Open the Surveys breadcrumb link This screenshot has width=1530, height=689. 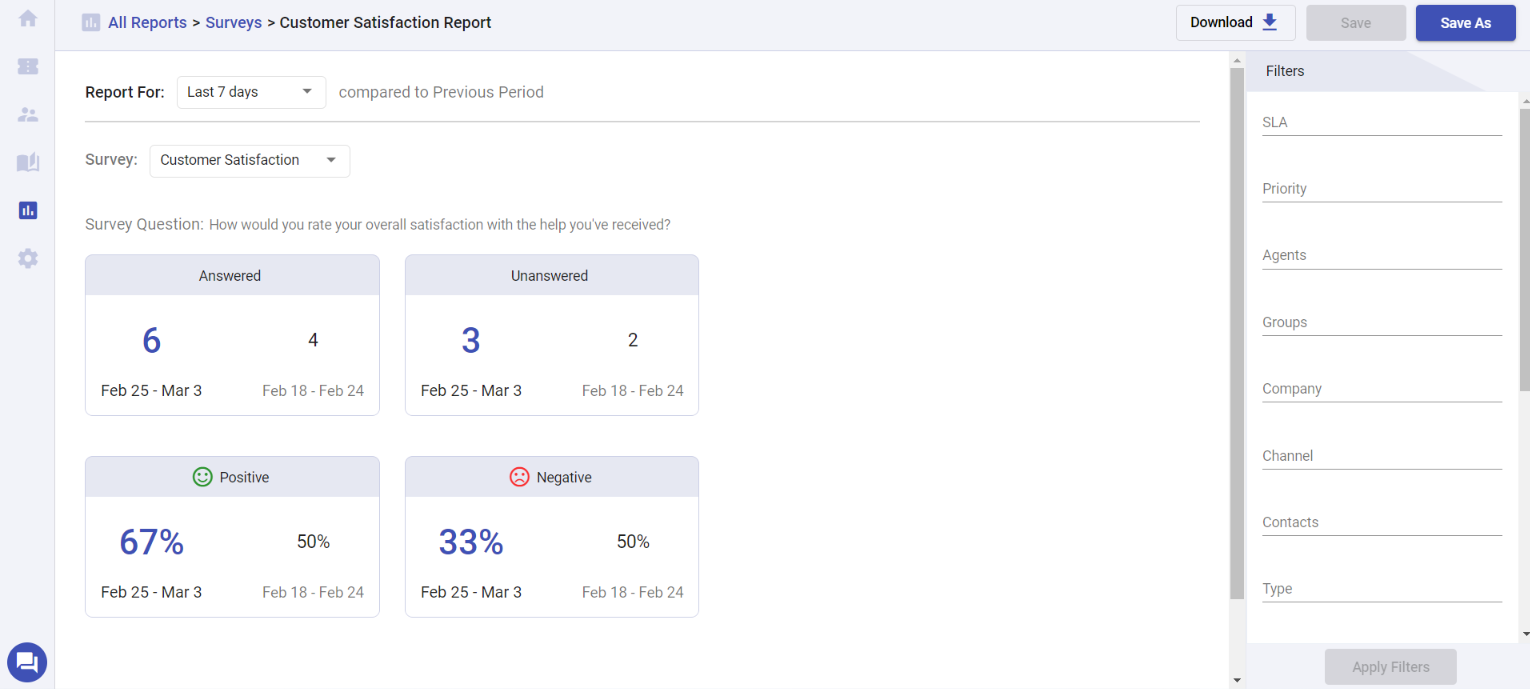pyautogui.click(x=233, y=22)
